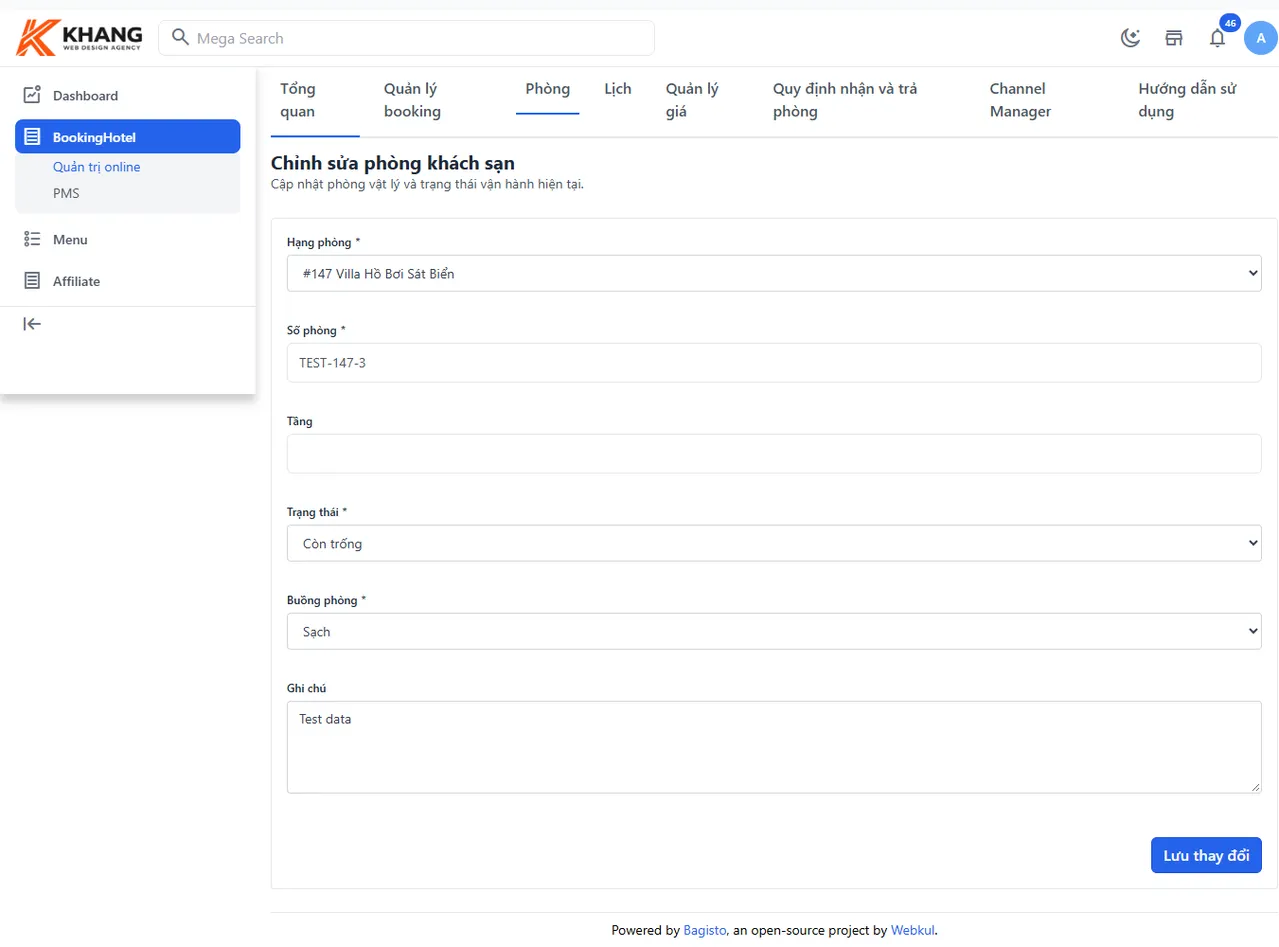
Task: Click the Menu list icon in sidebar
Action: click(32, 239)
